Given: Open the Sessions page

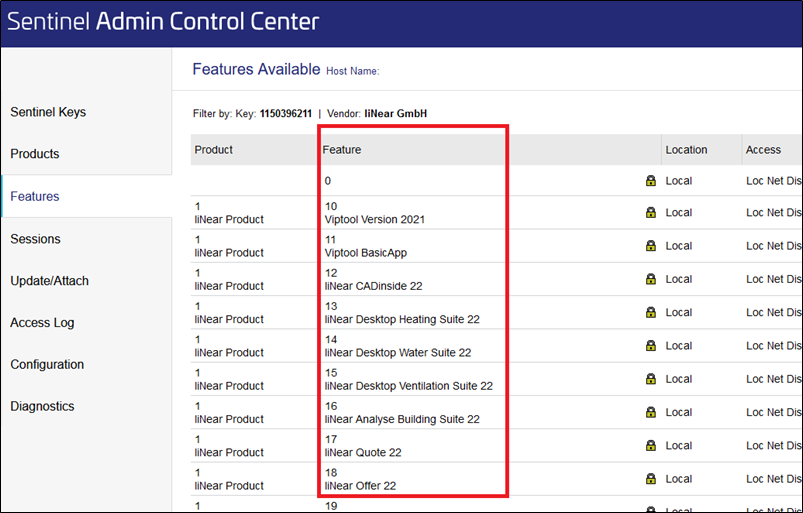Looking at the screenshot, I should click(35, 239).
